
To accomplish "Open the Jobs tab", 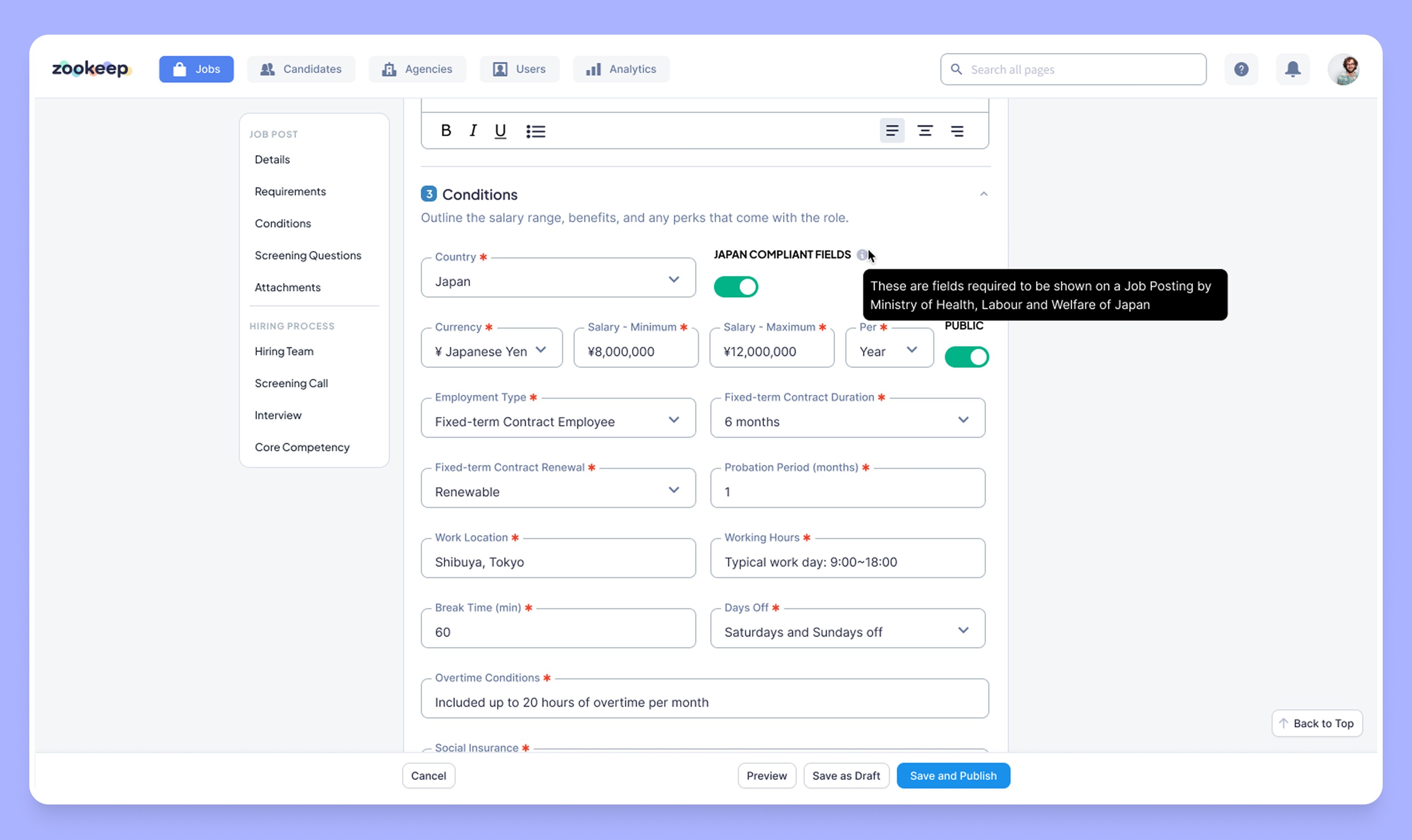I will point(196,69).
